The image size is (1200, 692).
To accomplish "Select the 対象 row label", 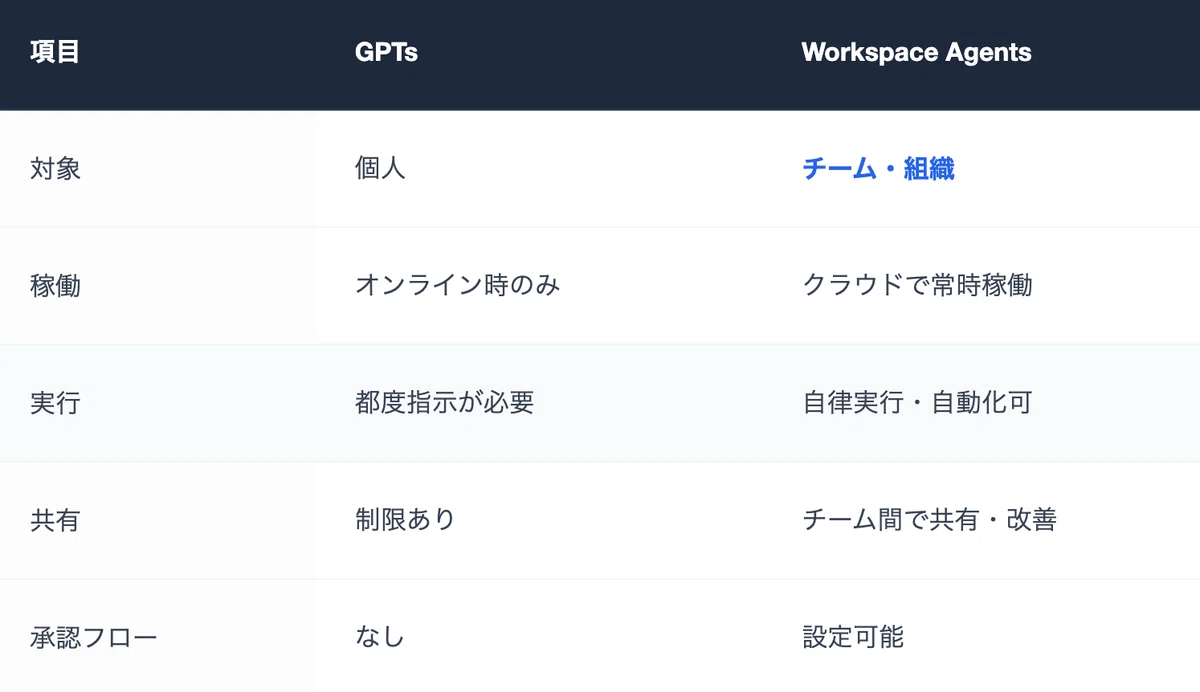I will pyautogui.click(x=55, y=169).
